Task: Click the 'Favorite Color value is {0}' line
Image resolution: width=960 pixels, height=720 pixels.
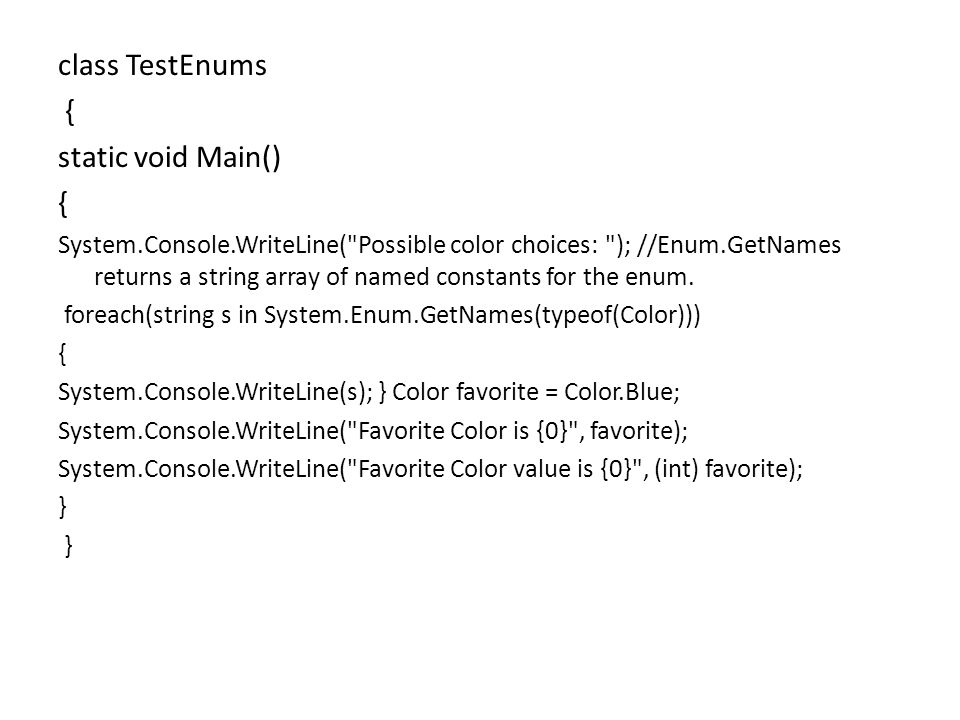Action: tap(430, 469)
